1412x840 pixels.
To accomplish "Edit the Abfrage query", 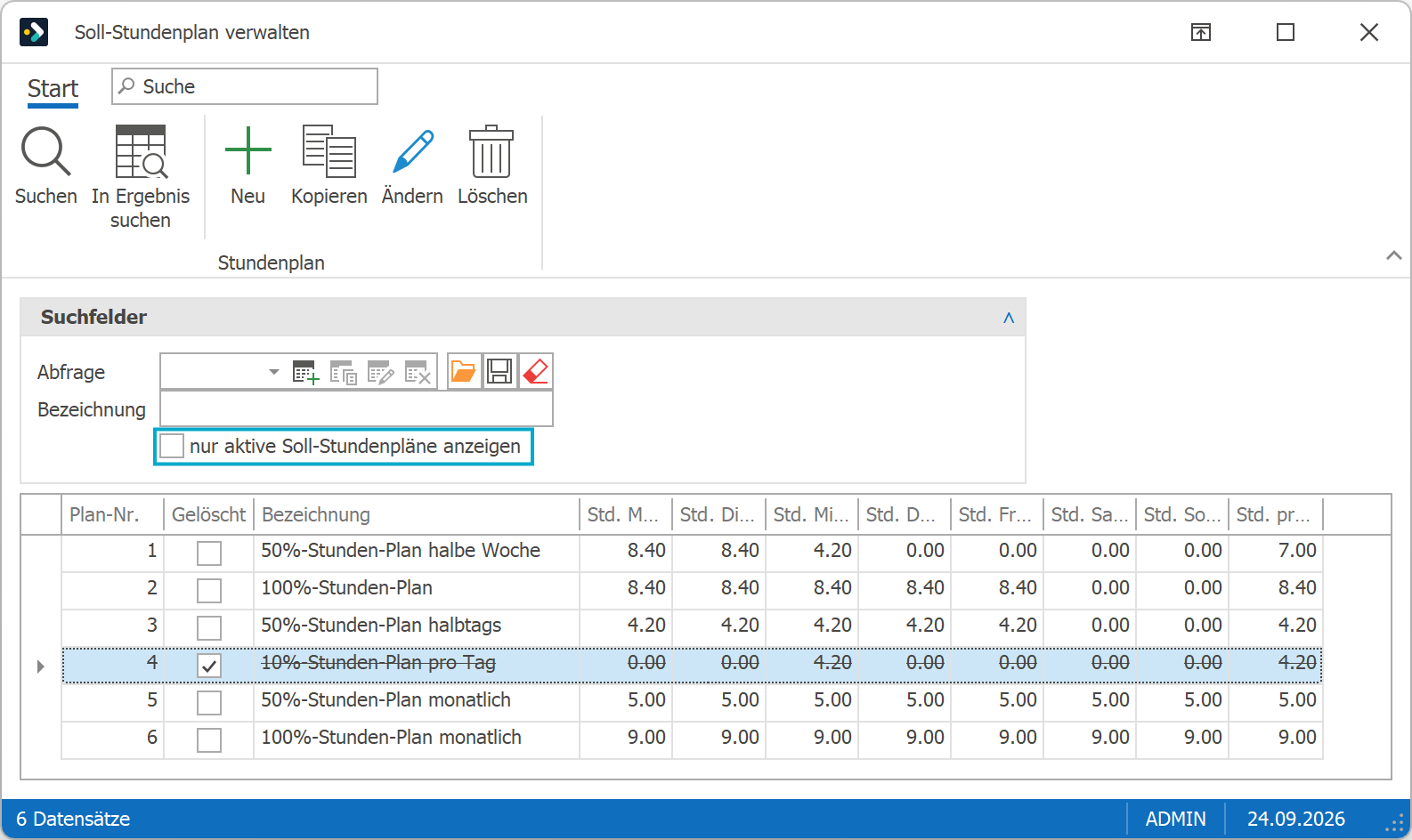I will pyautogui.click(x=380, y=372).
